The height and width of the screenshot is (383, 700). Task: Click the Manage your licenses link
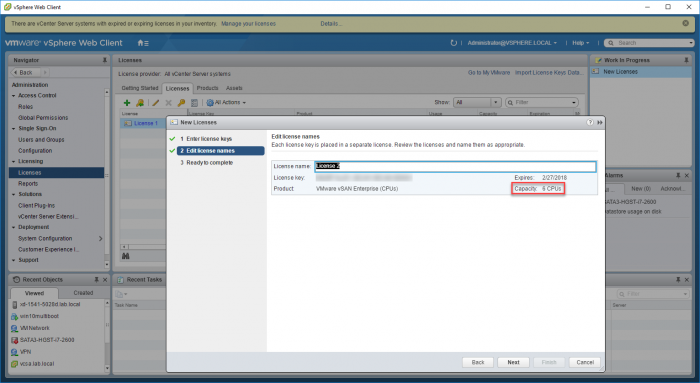coord(248,23)
